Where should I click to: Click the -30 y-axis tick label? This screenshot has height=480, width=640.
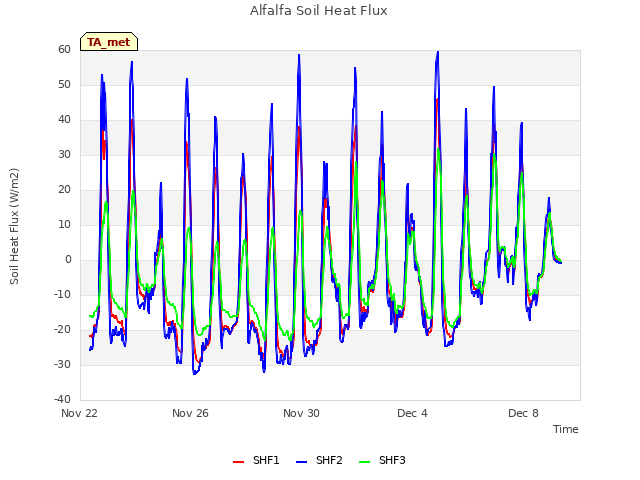62,364
